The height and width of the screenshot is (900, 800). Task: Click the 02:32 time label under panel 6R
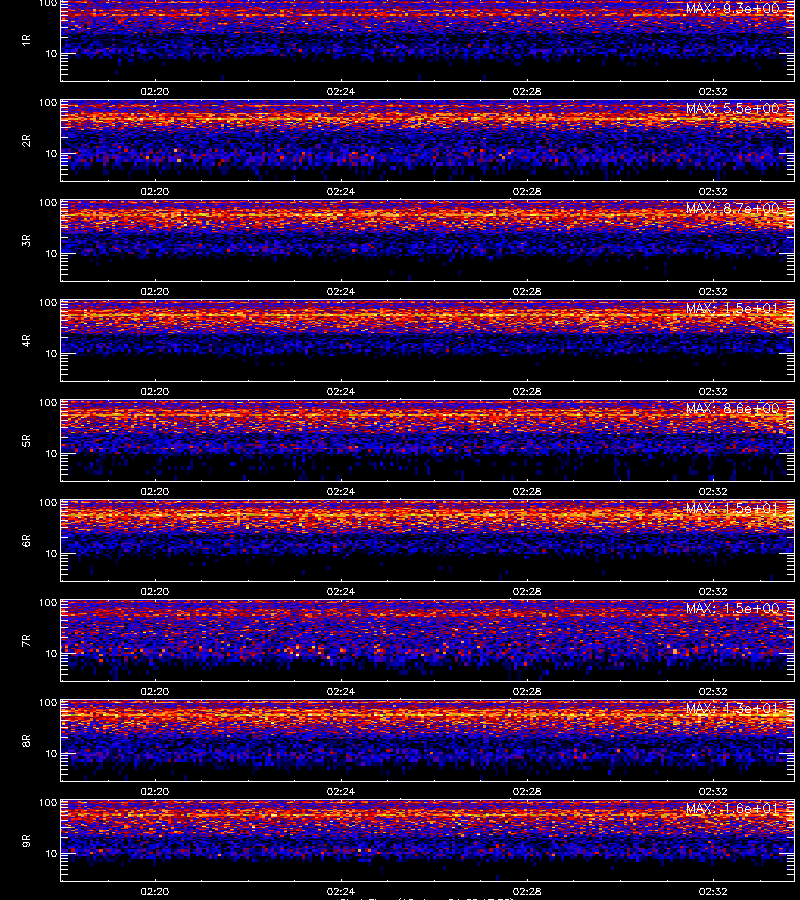713,591
